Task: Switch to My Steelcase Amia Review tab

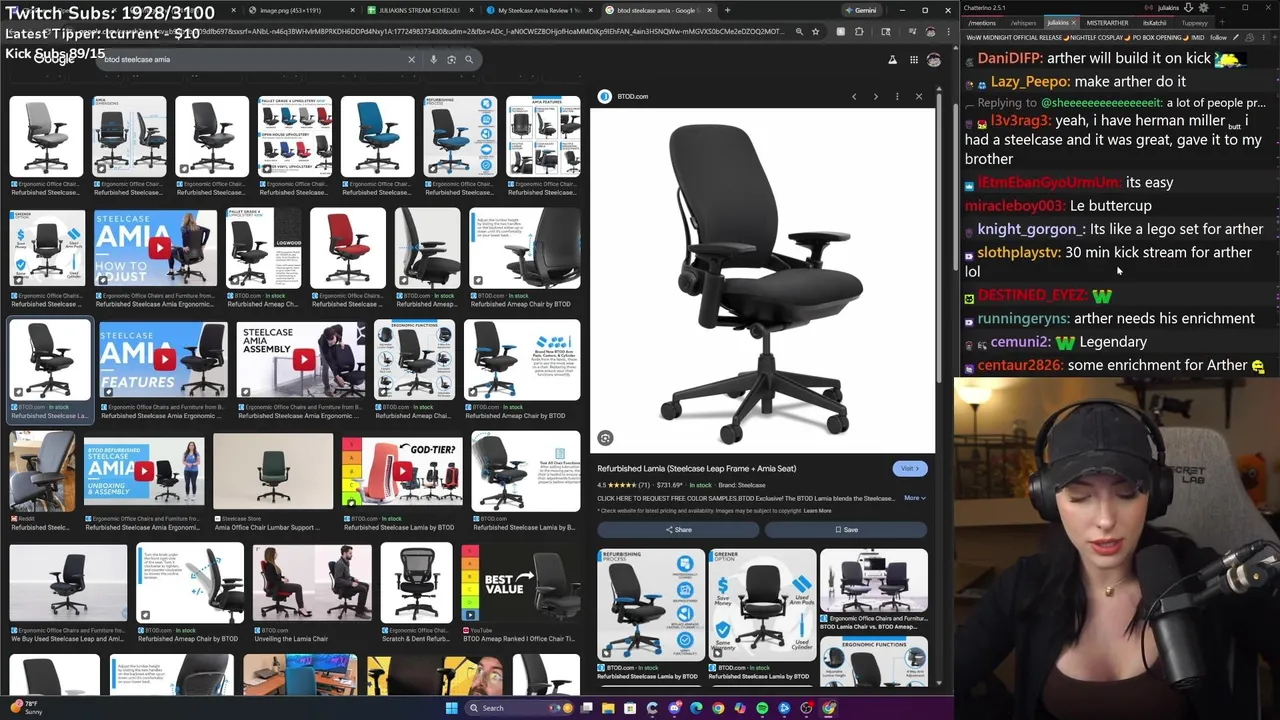Action: click(540, 10)
